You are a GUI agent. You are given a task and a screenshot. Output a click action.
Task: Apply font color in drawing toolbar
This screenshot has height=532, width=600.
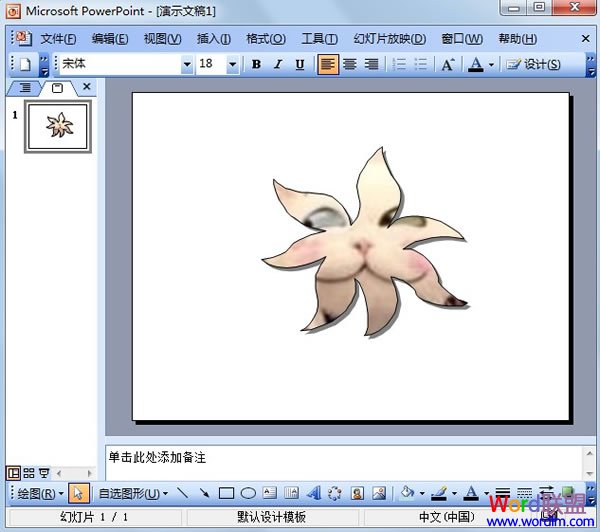[471, 493]
